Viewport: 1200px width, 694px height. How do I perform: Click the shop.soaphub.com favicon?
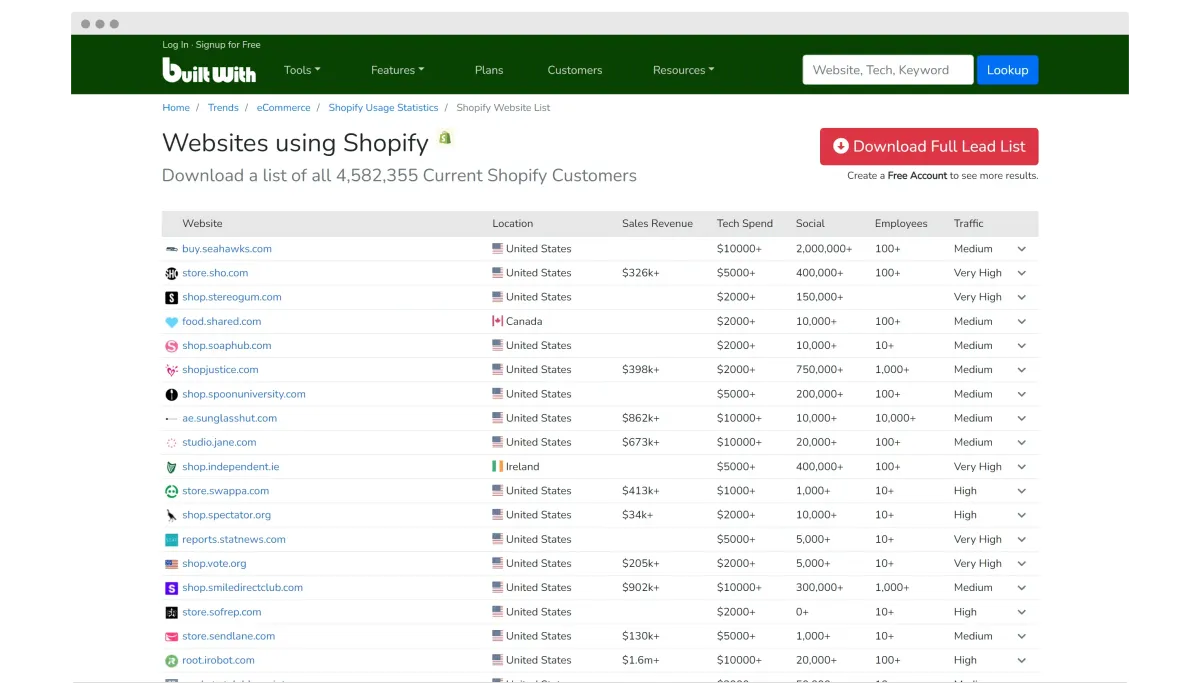[x=171, y=346]
